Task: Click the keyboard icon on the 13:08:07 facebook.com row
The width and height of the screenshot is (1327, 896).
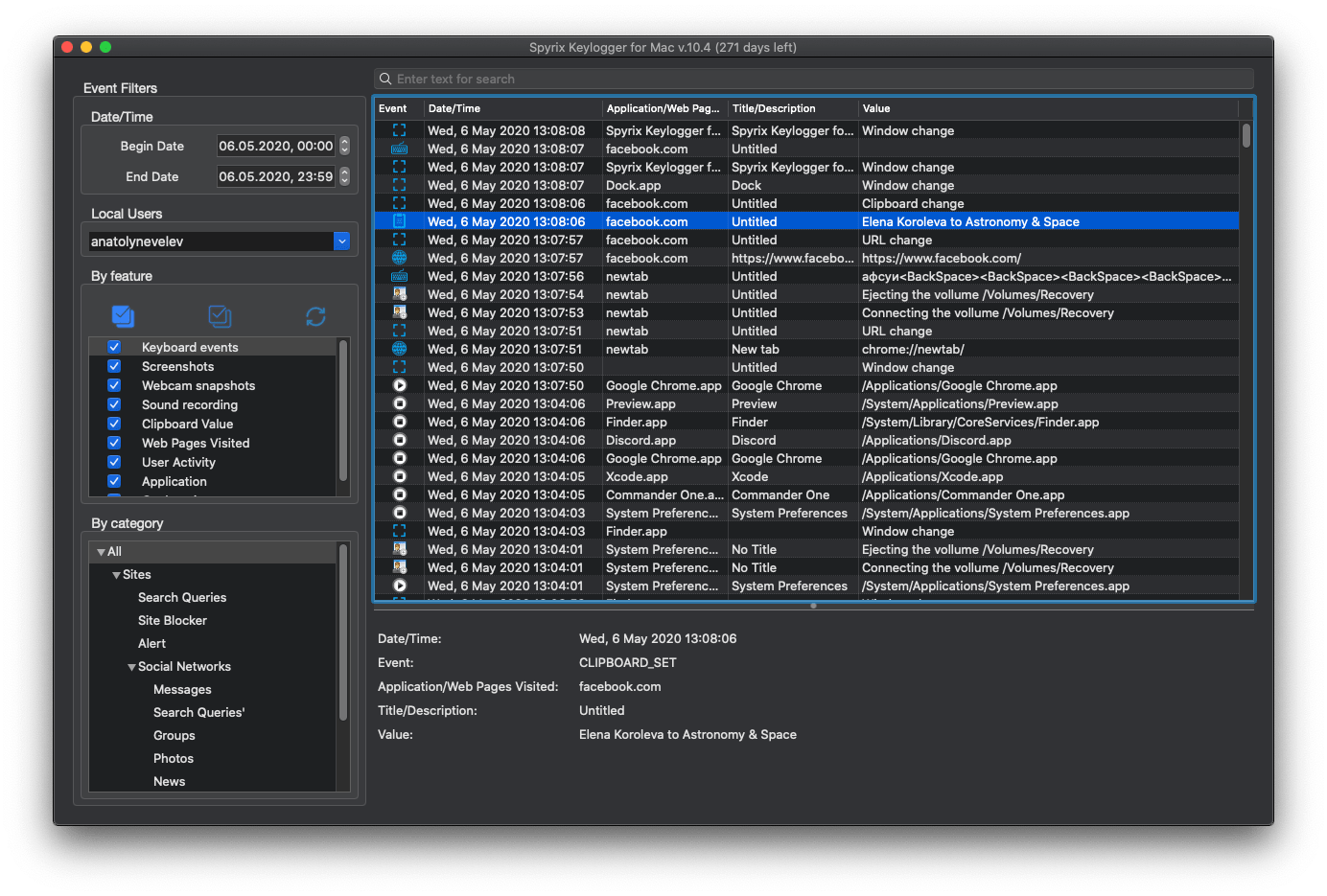Action: pos(400,149)
